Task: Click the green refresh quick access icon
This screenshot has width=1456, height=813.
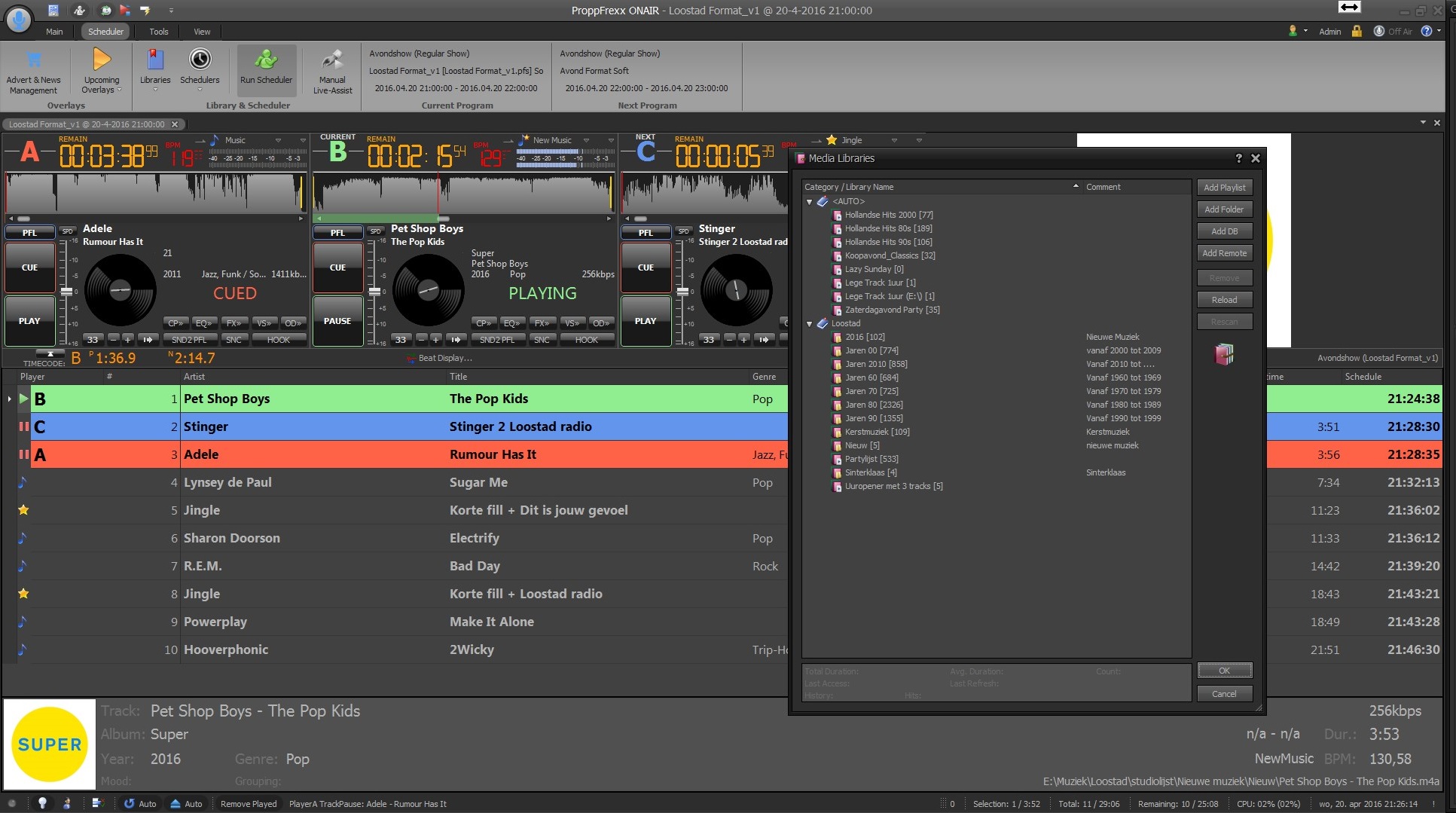Action: pos(106,11)
